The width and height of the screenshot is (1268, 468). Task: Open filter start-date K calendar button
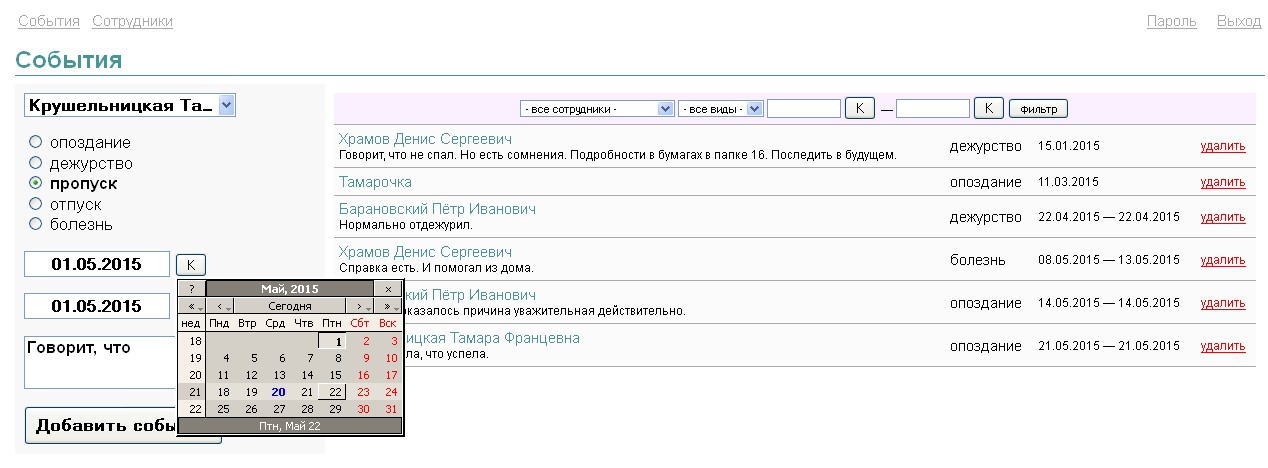pos(860,108)
